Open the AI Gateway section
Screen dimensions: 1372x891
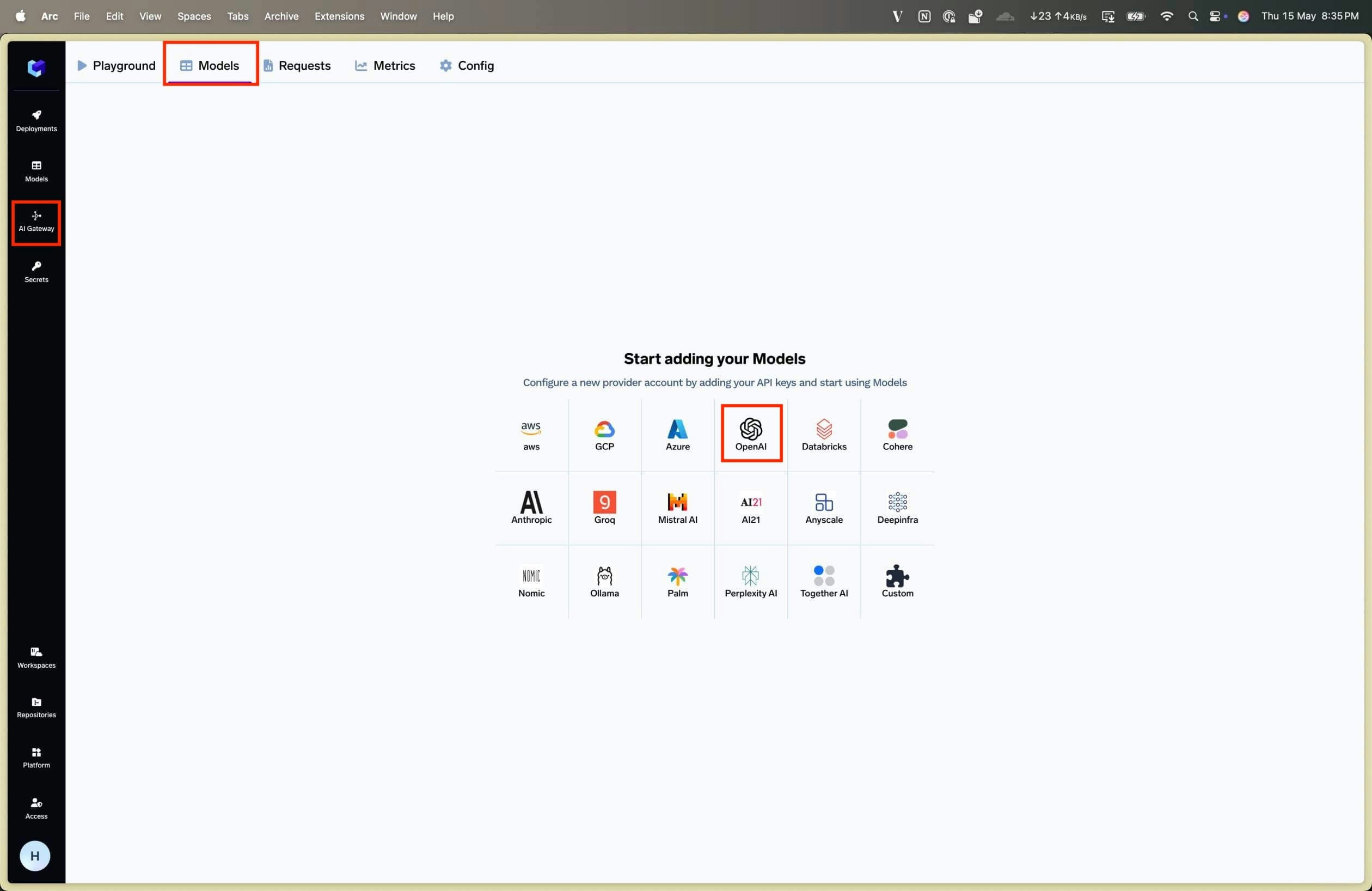pyautogui.click(x=36, y=222)
